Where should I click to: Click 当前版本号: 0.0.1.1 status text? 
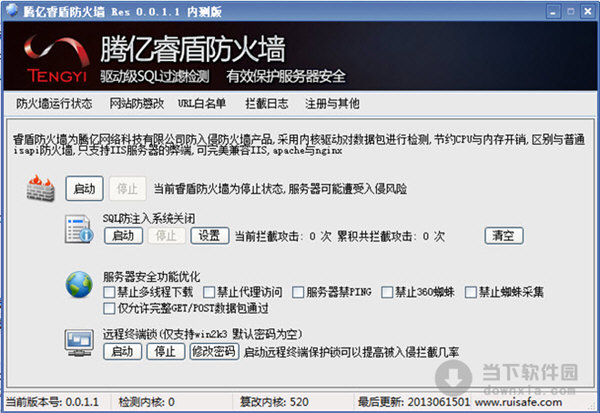point(52,402)
